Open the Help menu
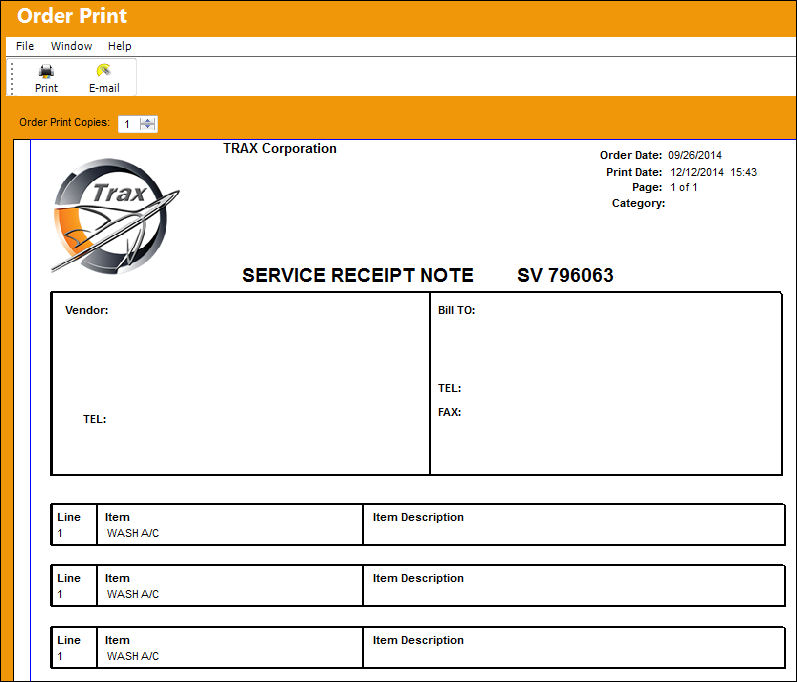 tap(119, 46)
